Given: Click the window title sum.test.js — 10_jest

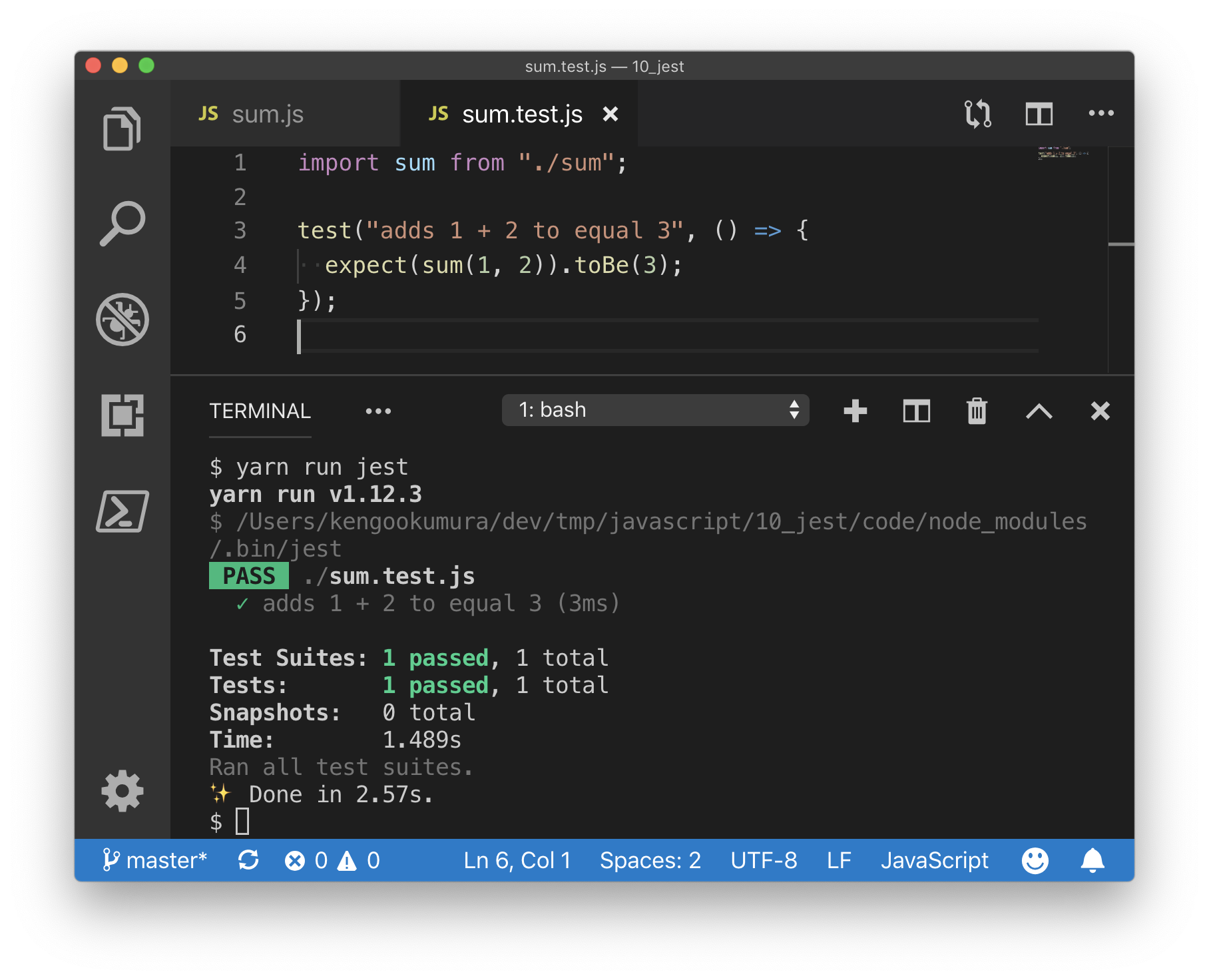Looking at the screenshot, I should [604, 66].
